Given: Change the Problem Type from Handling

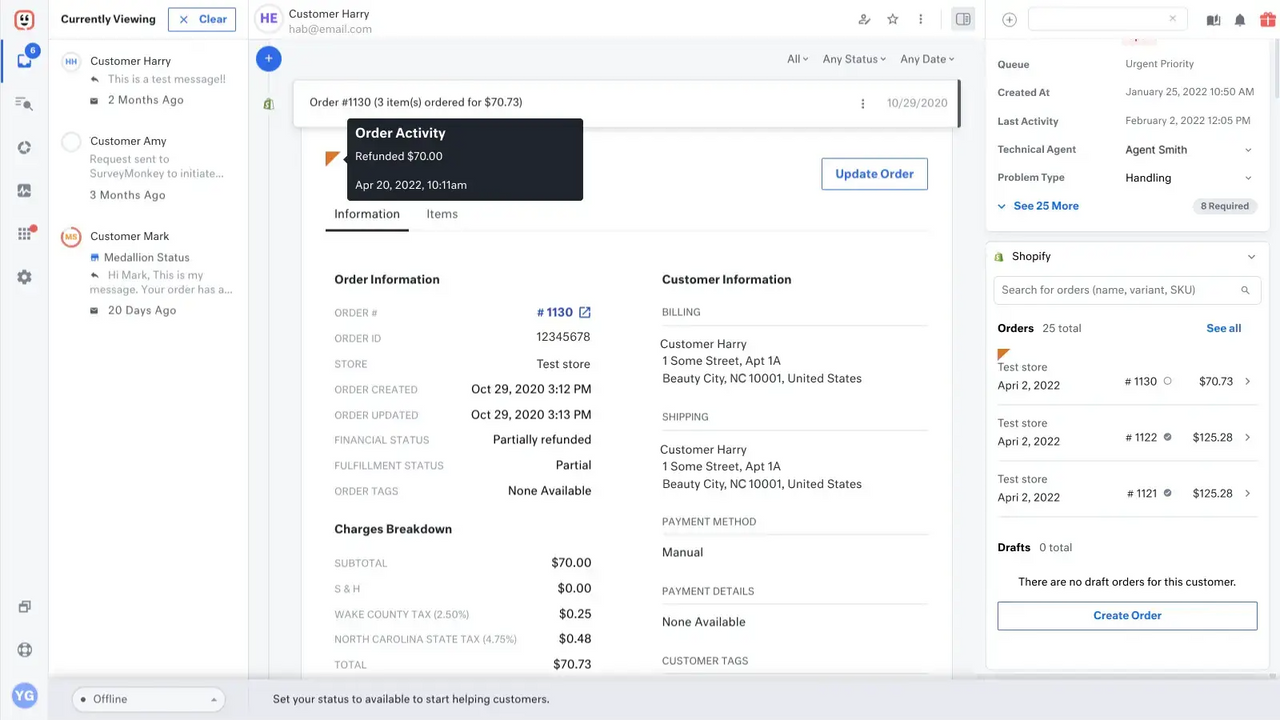Looking at the screenshot, I should tap(1188, 177).
